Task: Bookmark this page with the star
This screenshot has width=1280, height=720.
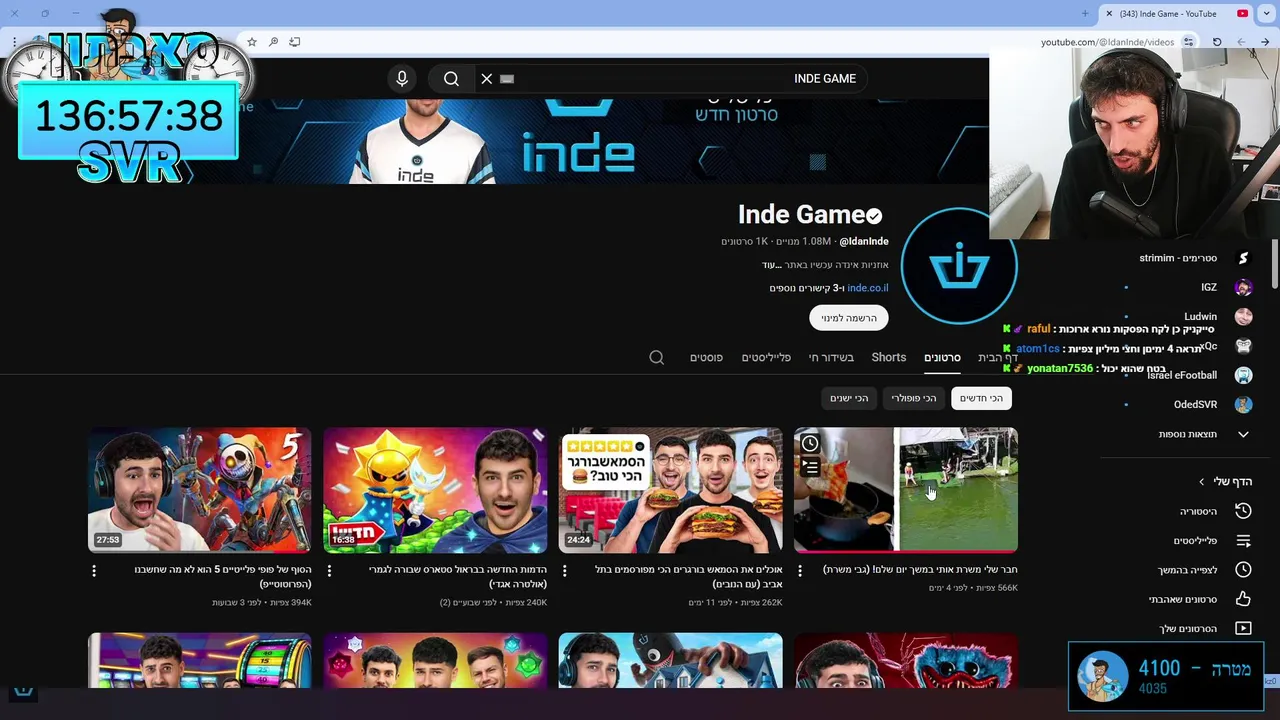Action: pyautogui.click(x=252, y=42)
